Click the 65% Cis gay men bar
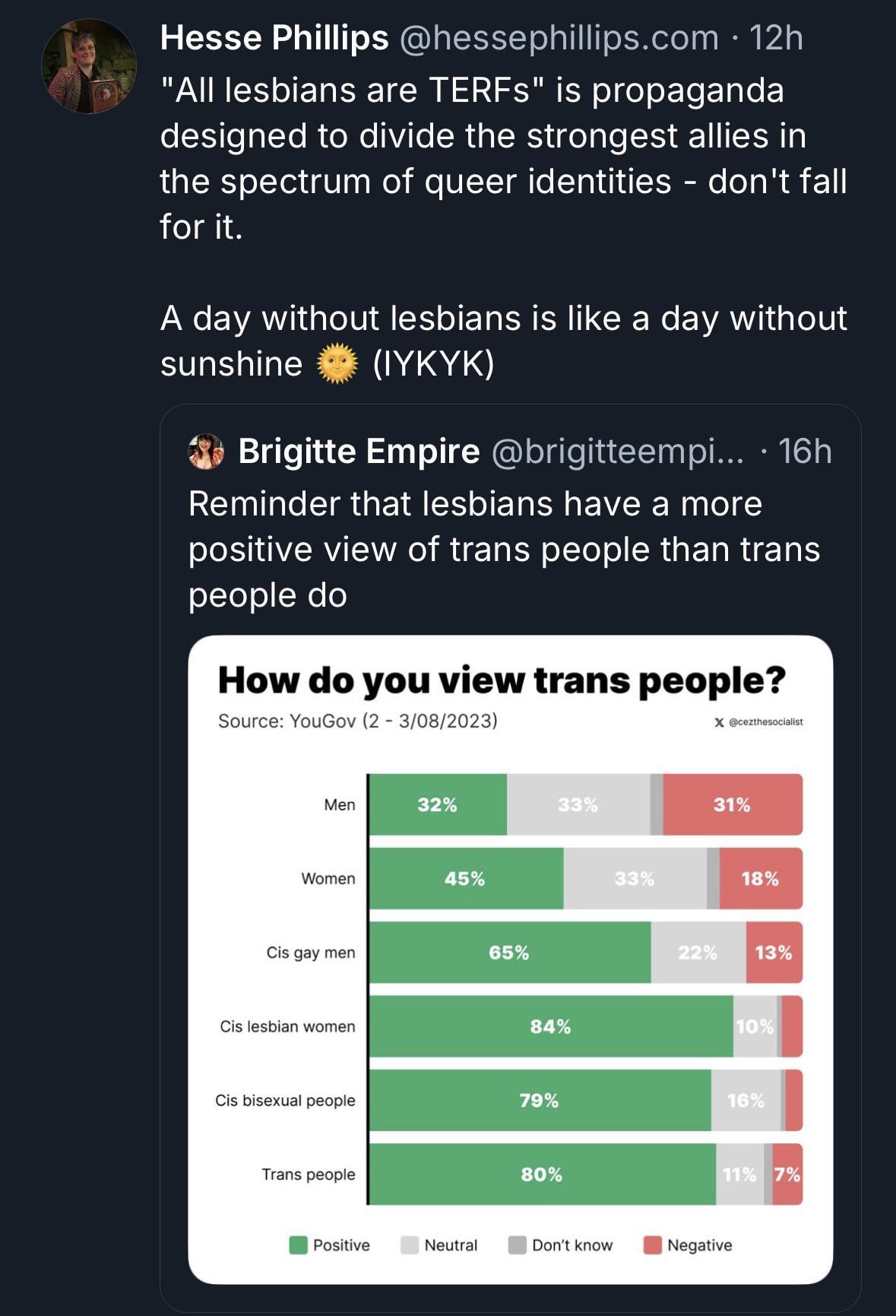Image resolution: width=896 pixels, height=1316 pixels. click(509, 953)
